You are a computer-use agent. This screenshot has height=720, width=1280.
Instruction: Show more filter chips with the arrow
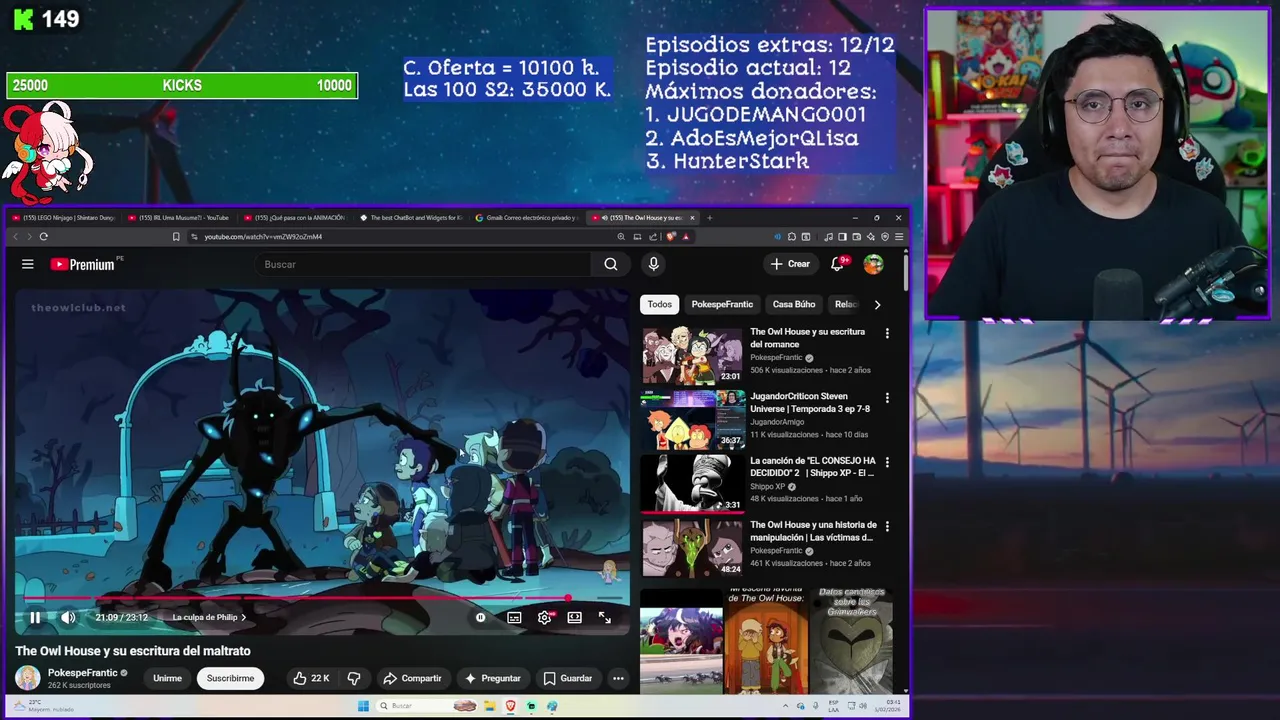coord(877,304)
